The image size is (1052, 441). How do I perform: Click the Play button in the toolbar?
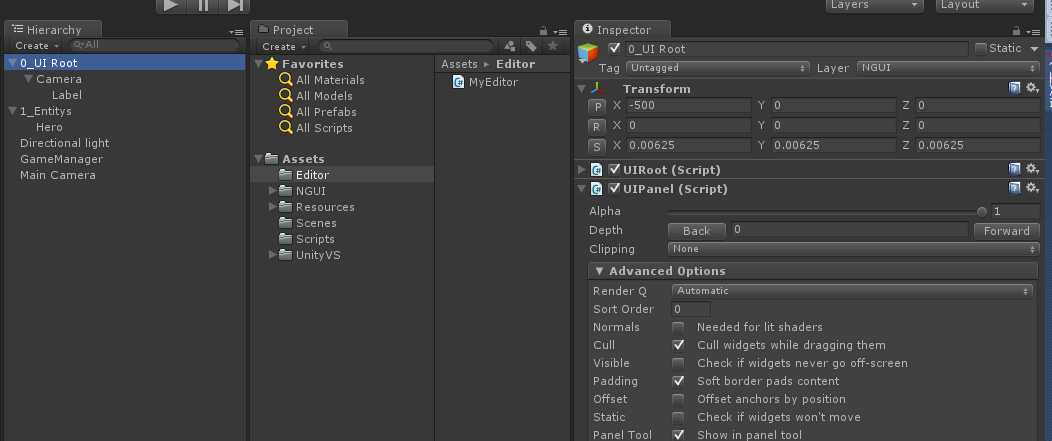171,5
